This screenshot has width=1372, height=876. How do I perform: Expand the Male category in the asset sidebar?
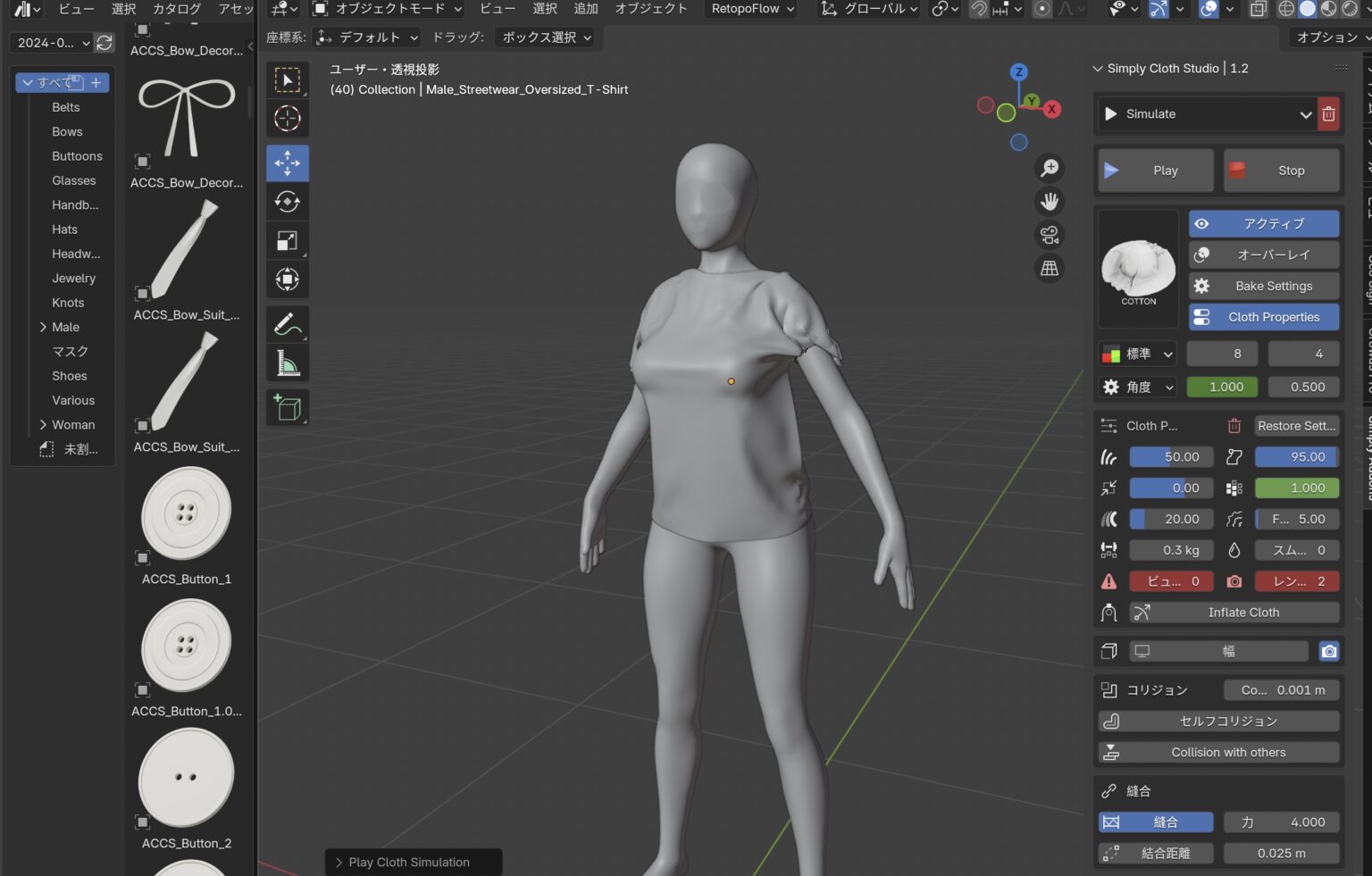coord(45,327)
